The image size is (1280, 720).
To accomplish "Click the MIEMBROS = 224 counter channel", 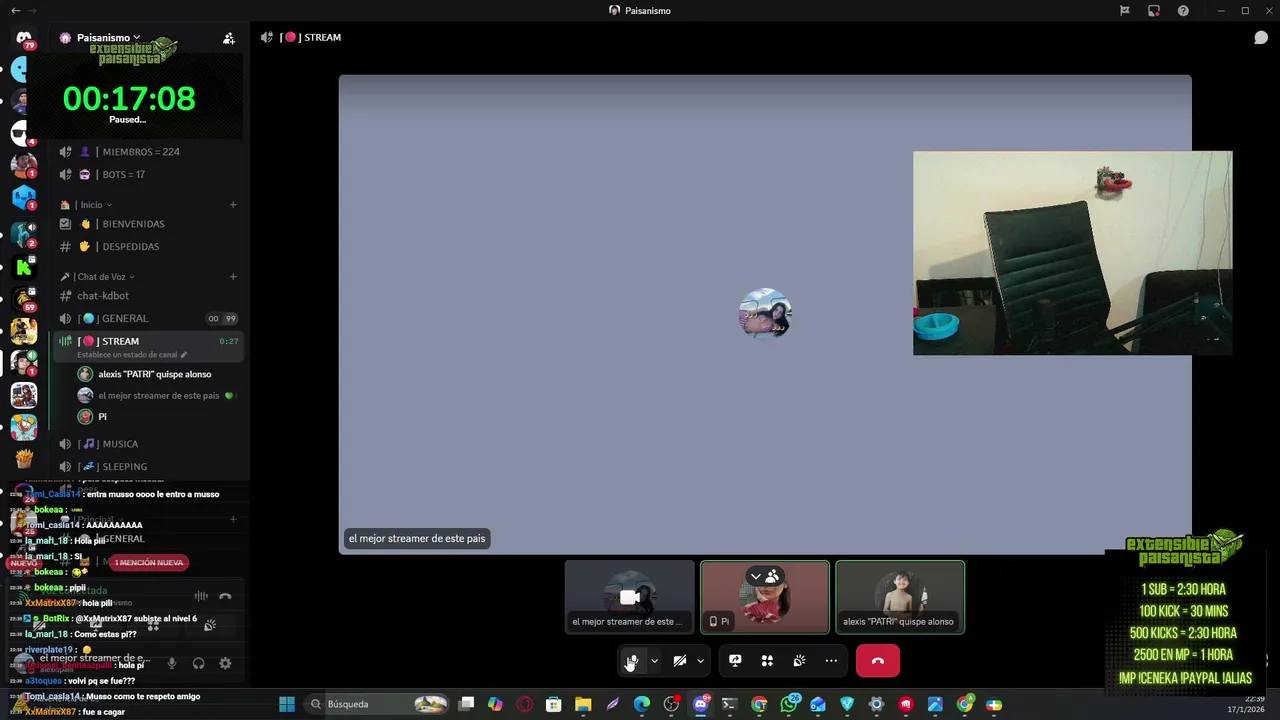I will tap(148, 152).
